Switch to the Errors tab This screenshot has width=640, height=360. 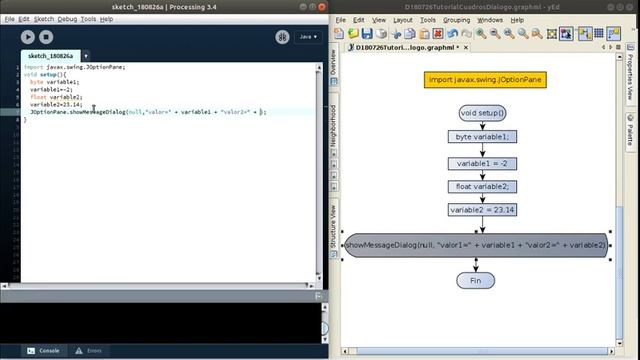89,351
